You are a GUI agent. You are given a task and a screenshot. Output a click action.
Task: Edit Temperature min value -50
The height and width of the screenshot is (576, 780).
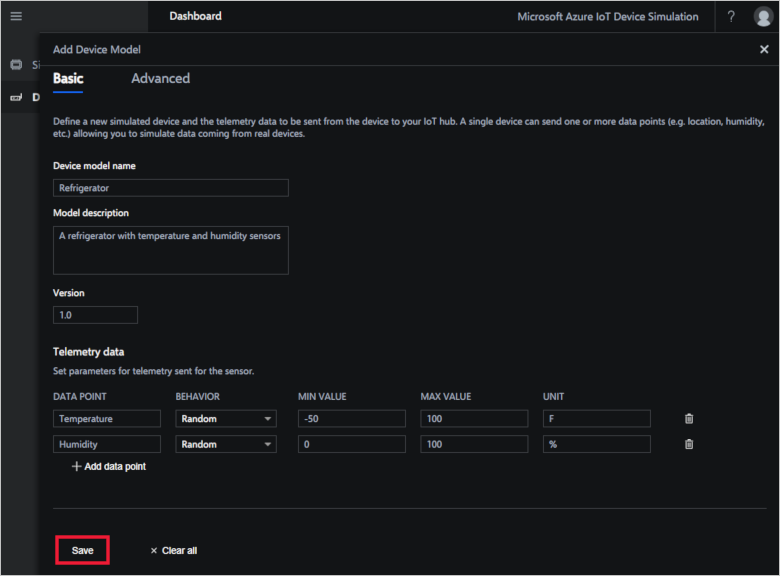click(x=352, y=419)
